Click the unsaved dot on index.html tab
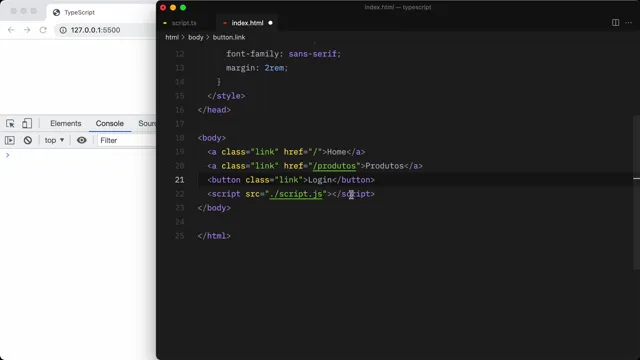640x360 pixels. click(270, 23)
